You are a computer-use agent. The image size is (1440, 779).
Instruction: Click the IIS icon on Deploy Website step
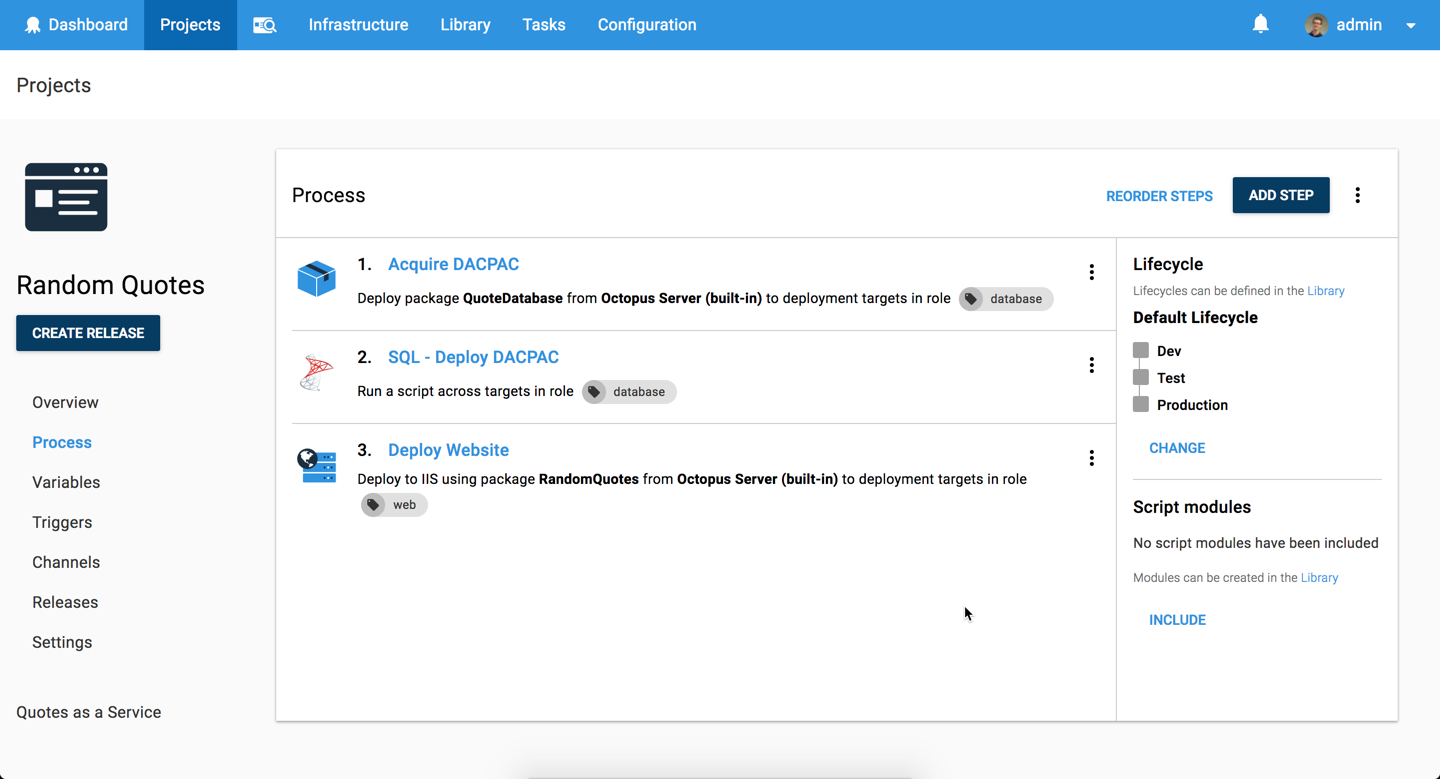click(316, 463)
